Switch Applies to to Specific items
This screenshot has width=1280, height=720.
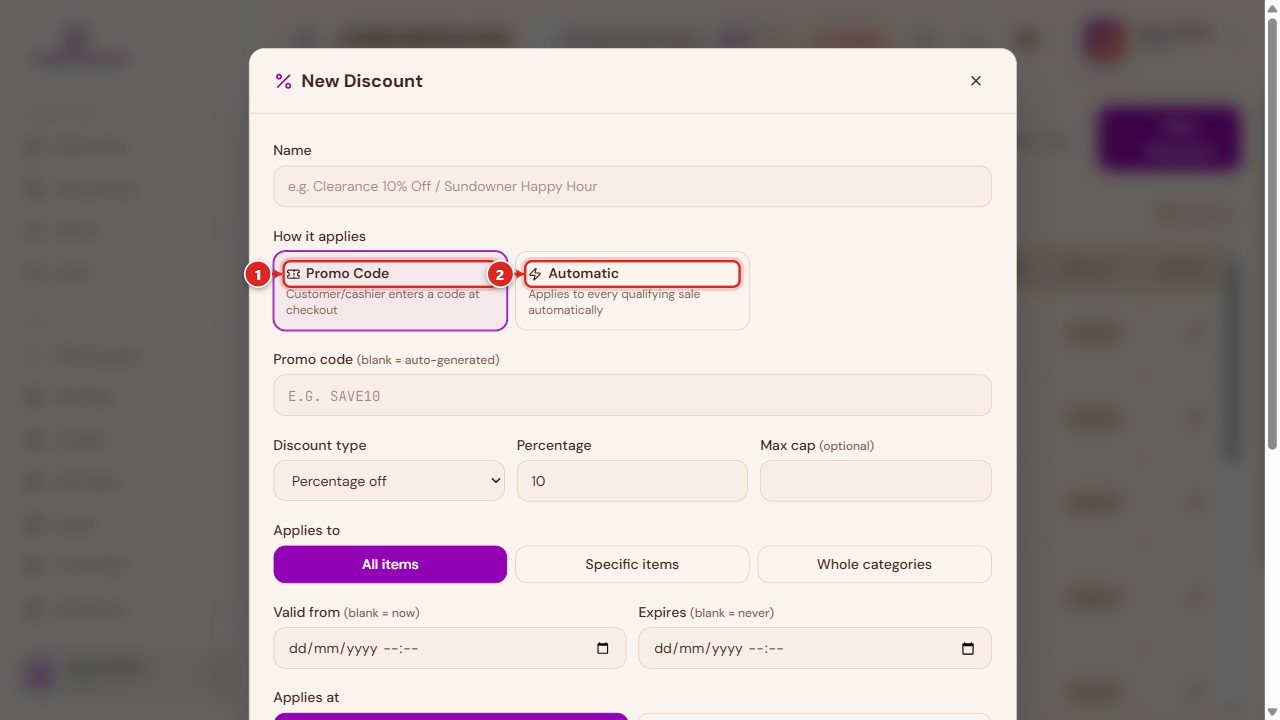[632, 564]
